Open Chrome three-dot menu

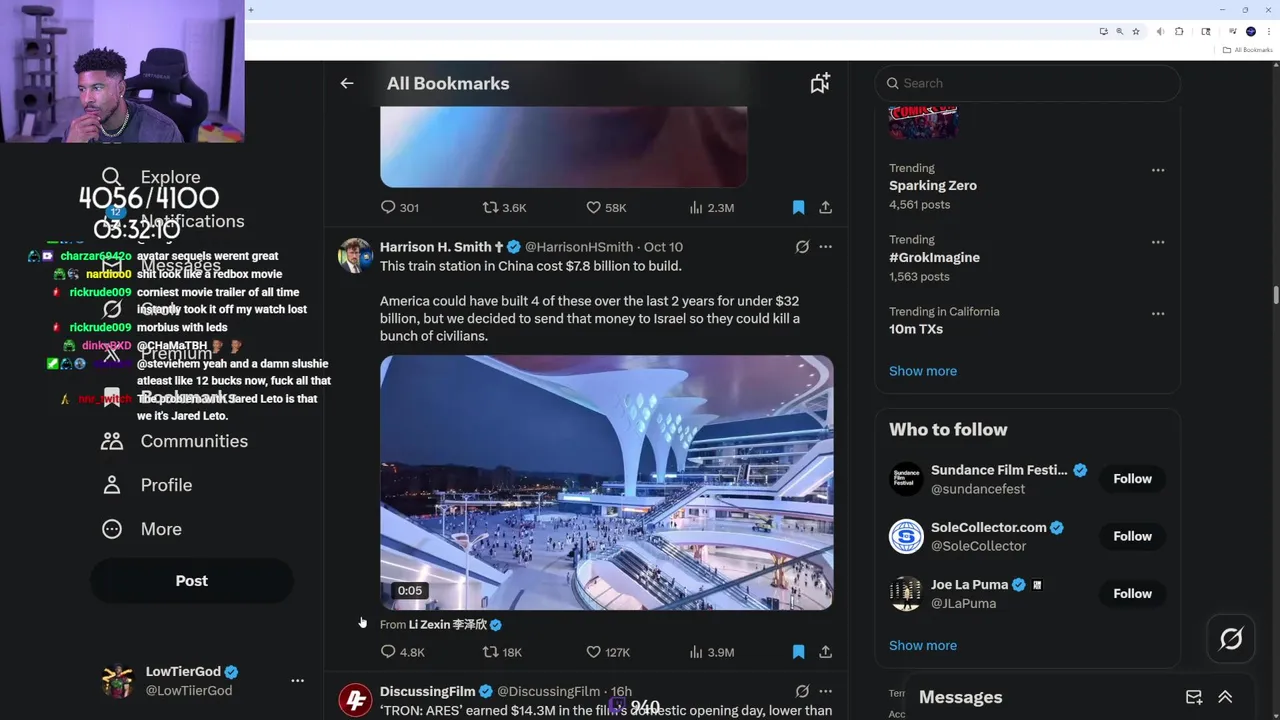point(1267,32)
